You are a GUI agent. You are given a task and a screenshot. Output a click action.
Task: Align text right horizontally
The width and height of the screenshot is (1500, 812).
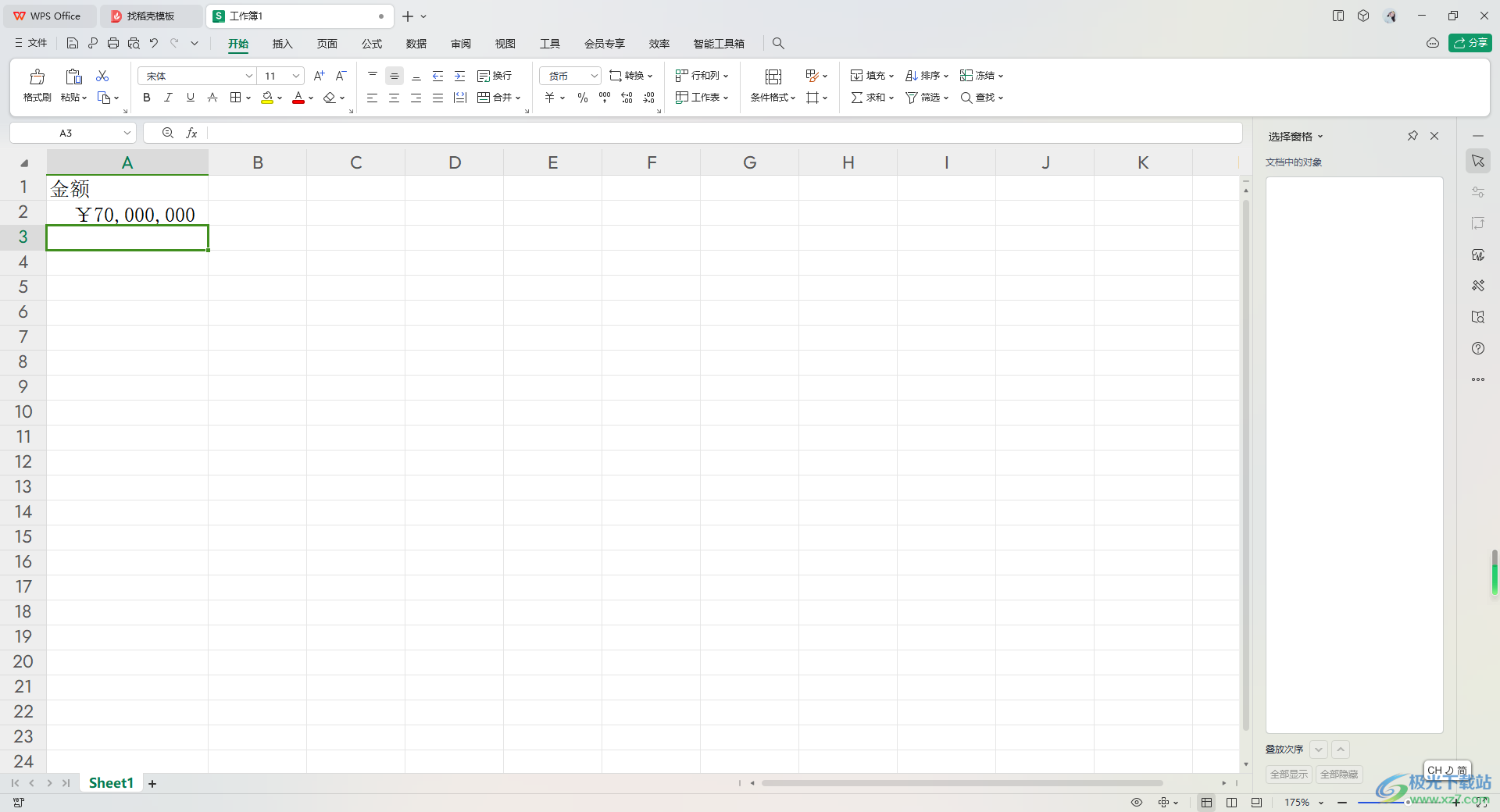pyautogui.click(x=416, y=98)
